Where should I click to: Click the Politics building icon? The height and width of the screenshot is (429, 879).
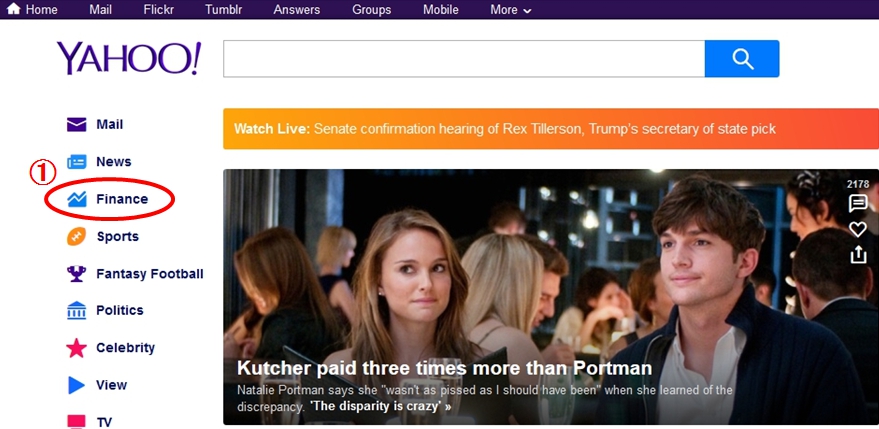[x=76, y=310]
